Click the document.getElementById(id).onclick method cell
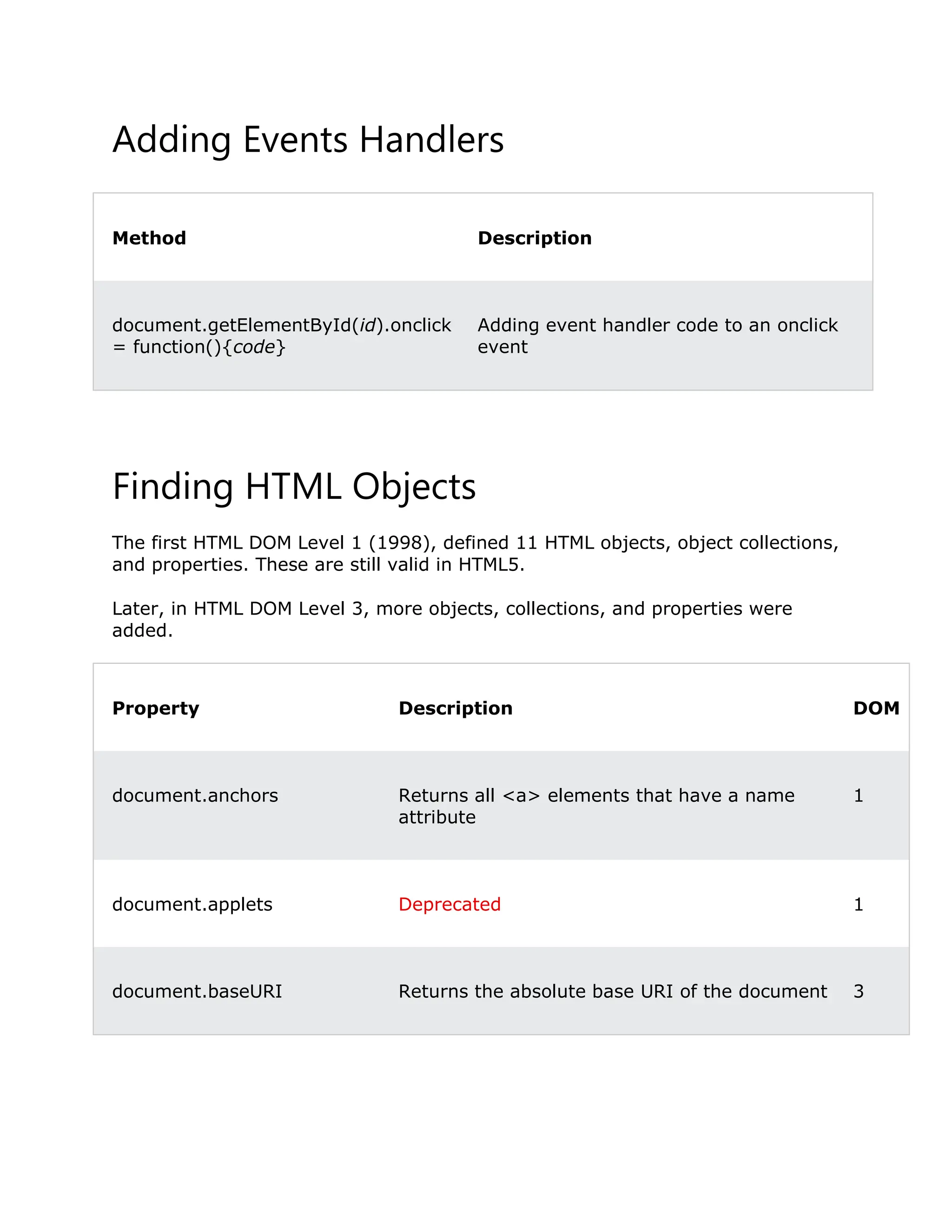This screenshot has height=1232, width=952. pos(281,325)
